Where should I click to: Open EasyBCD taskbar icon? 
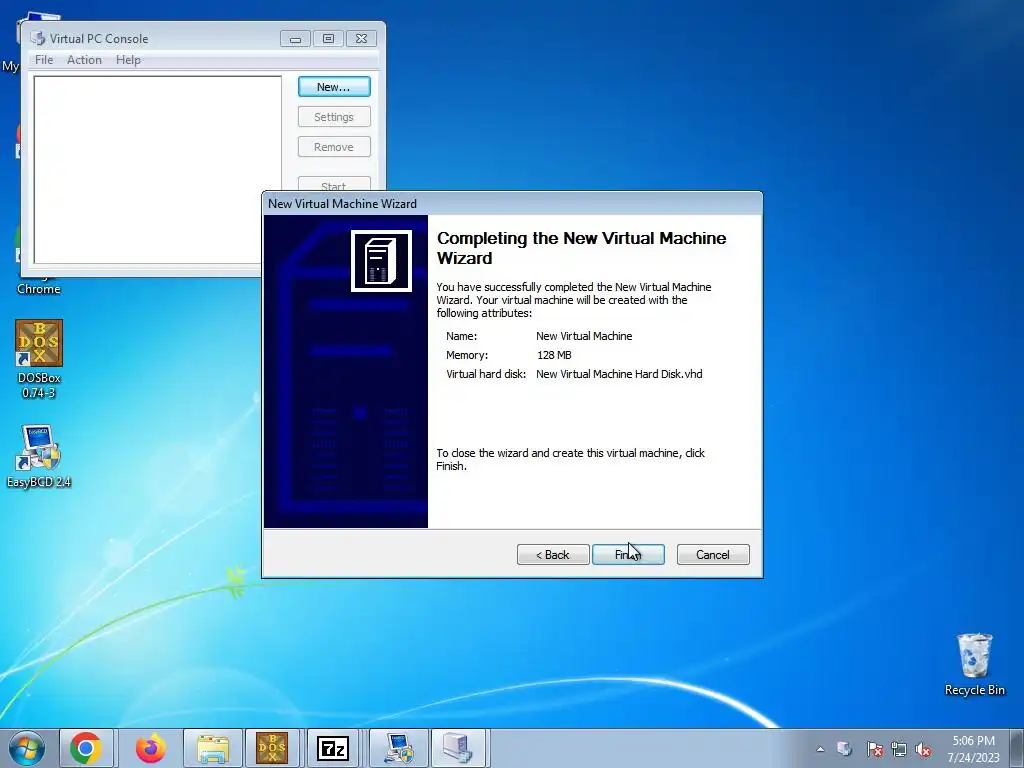pyautogui.click(x=399, y=748)
